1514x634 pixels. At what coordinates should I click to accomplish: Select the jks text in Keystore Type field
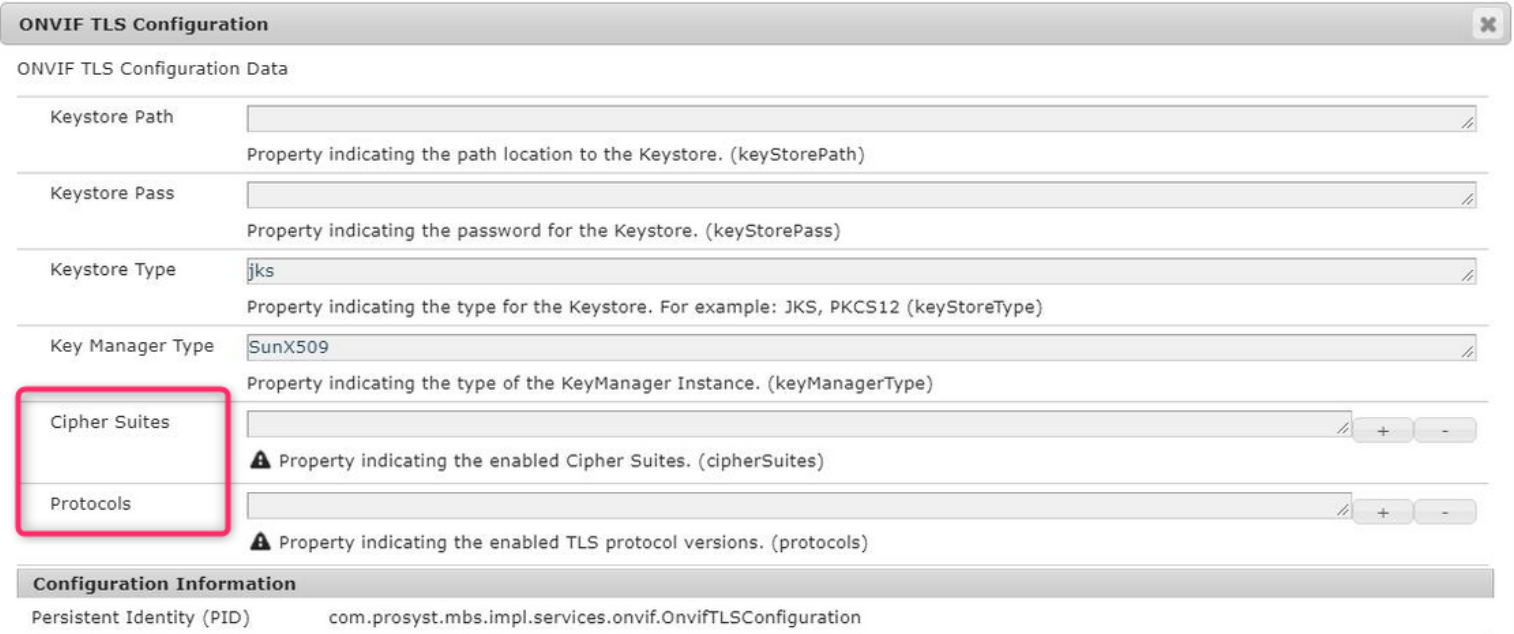click(x=258, y=270)
